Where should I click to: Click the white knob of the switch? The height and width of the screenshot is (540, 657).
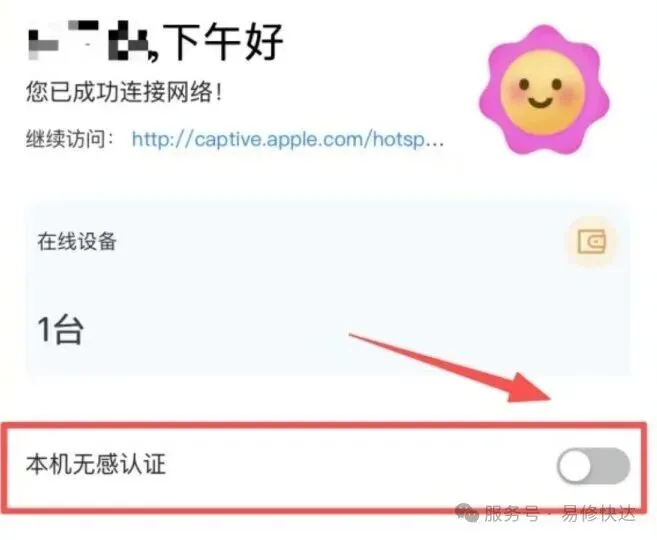[x=575, y=466]
